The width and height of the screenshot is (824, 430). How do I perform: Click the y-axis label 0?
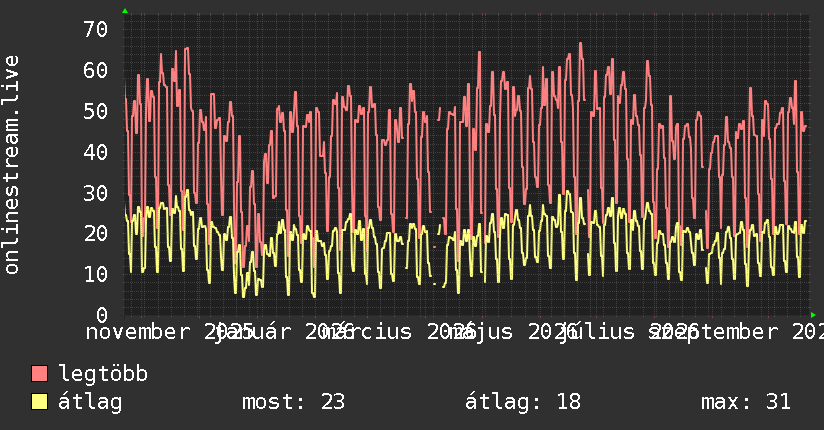(x=102, y=315)
